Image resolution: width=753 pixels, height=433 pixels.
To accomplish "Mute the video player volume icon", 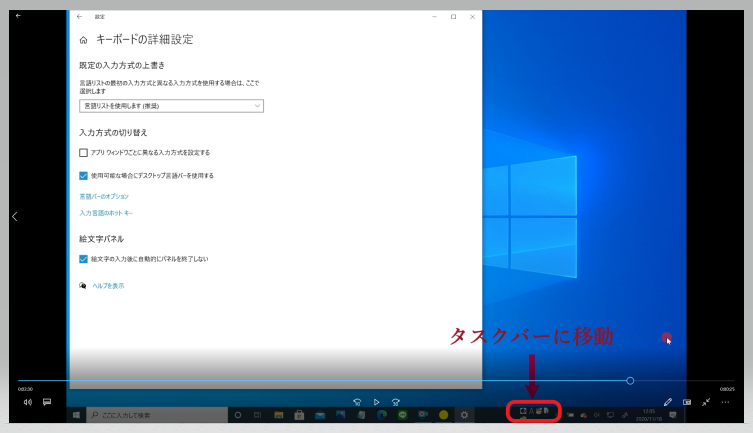I will 28,402.
